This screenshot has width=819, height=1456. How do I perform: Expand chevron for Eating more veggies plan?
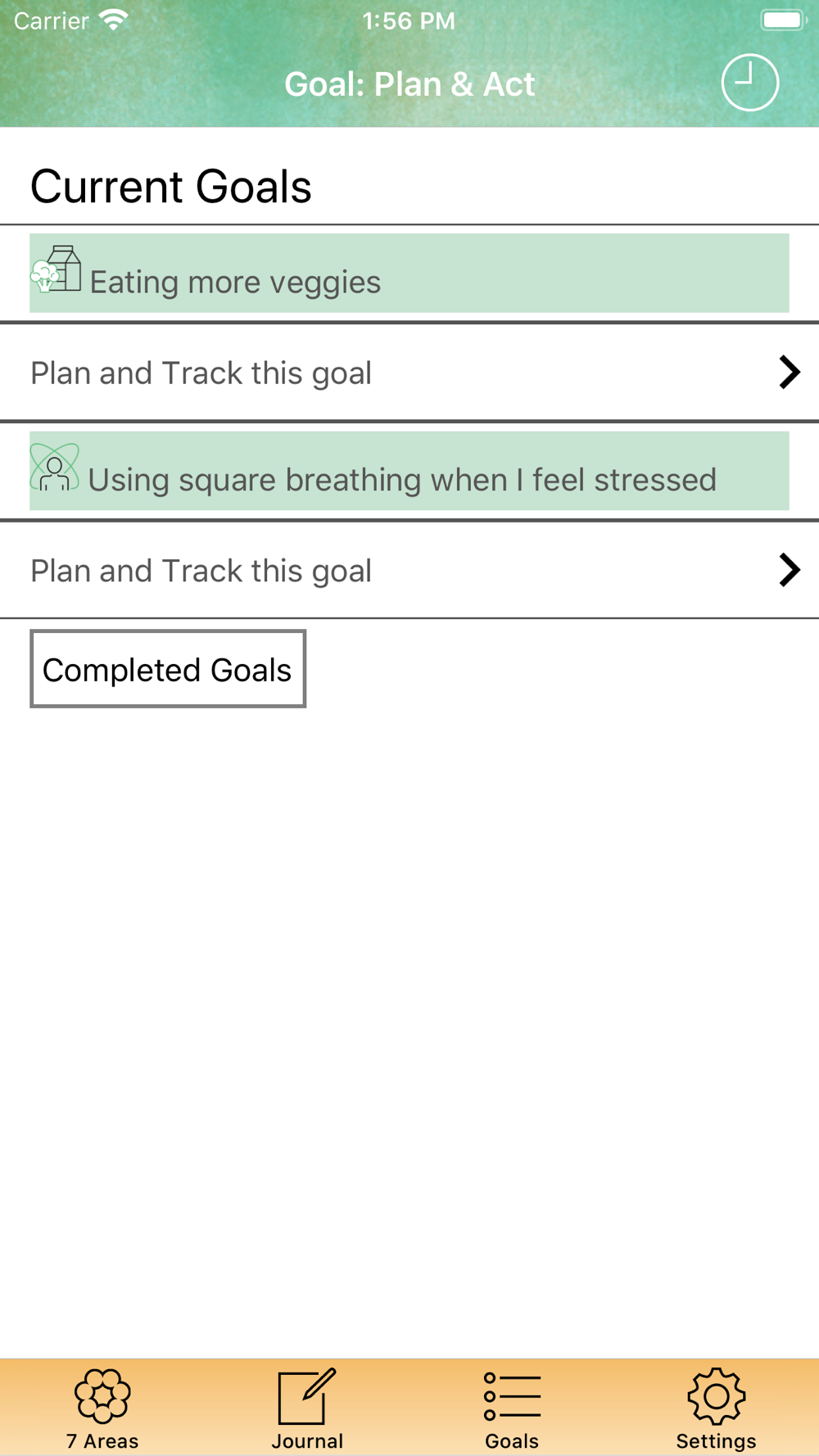pyautogui.click(x=789, y=373)
